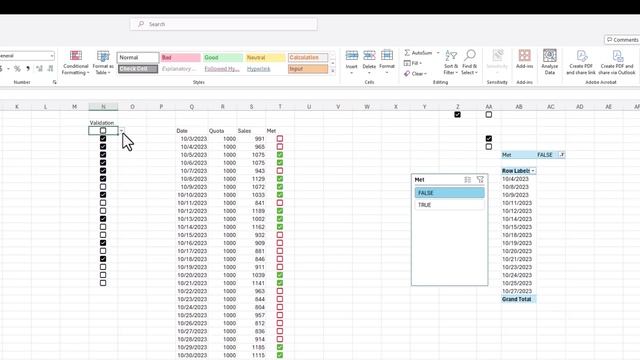640x360 pixels.
Task: Expand cell styles gallery More arrow
Action: click(333, 71)
